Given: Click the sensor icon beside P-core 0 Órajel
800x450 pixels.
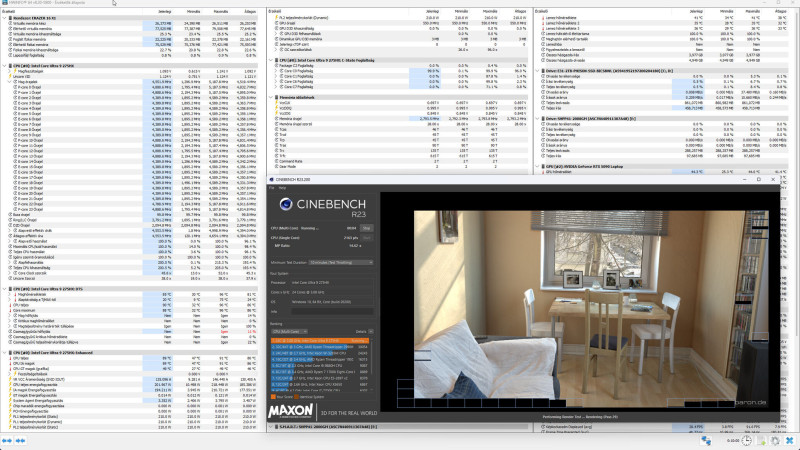Looking at the screenshot, I should coord(15,87).
